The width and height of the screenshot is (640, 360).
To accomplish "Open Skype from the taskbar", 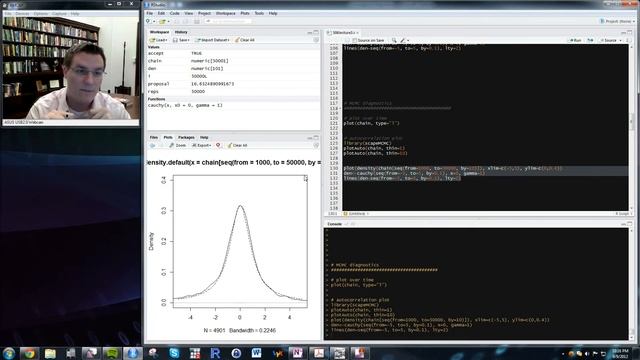I will (x=174, y=353).
